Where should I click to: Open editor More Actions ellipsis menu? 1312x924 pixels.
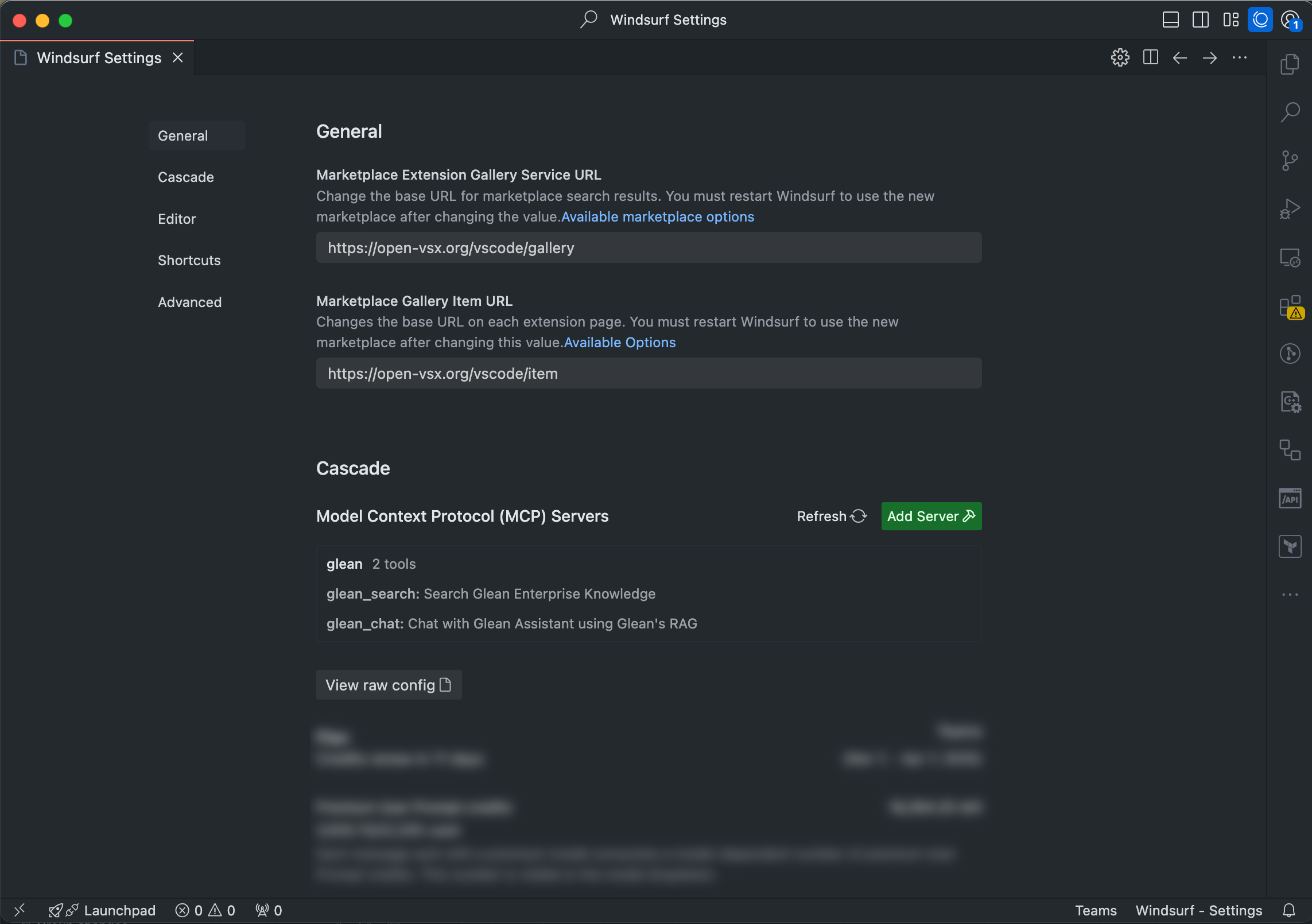[x=1239, y=57]
